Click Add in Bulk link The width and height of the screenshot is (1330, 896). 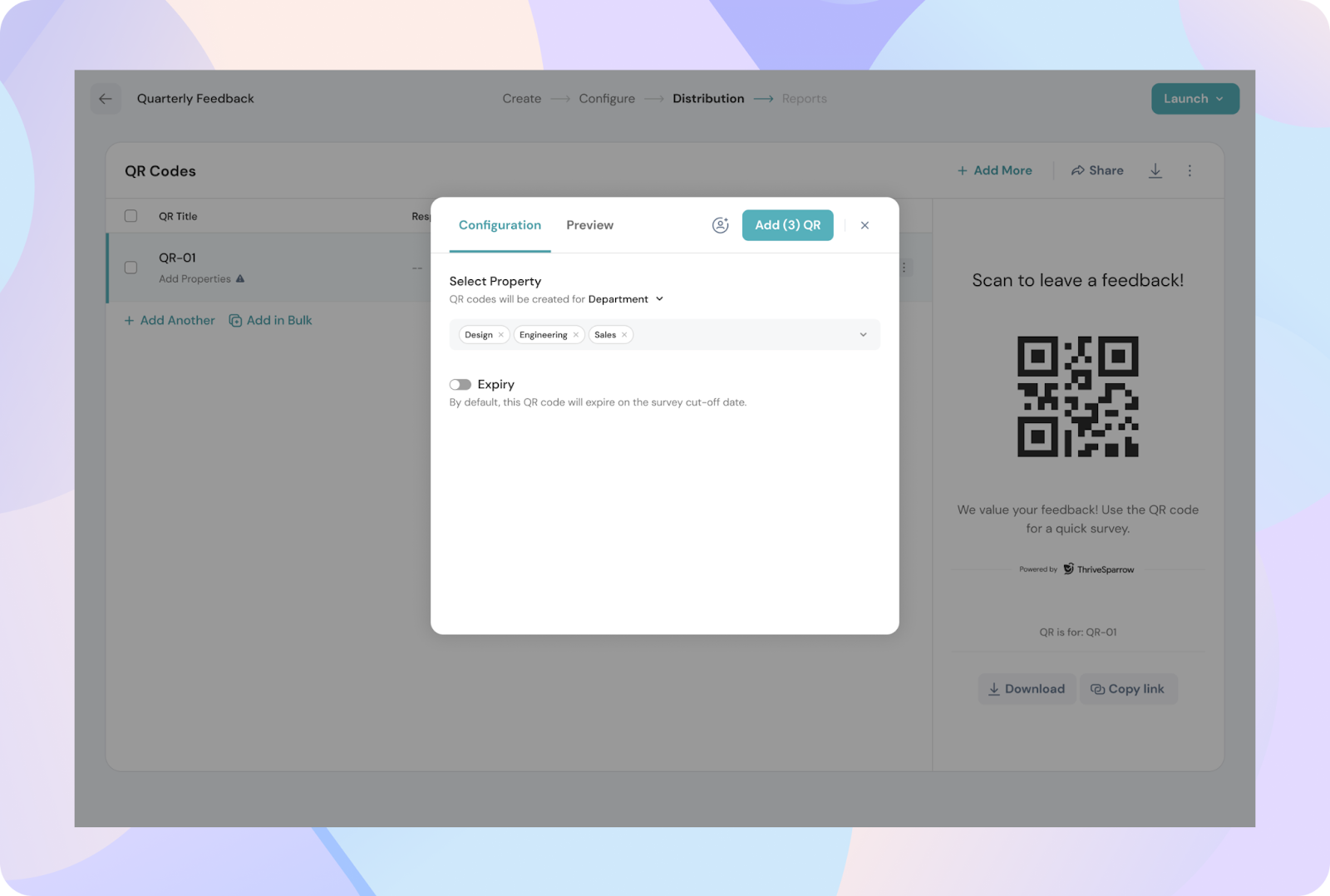(270, 320)
